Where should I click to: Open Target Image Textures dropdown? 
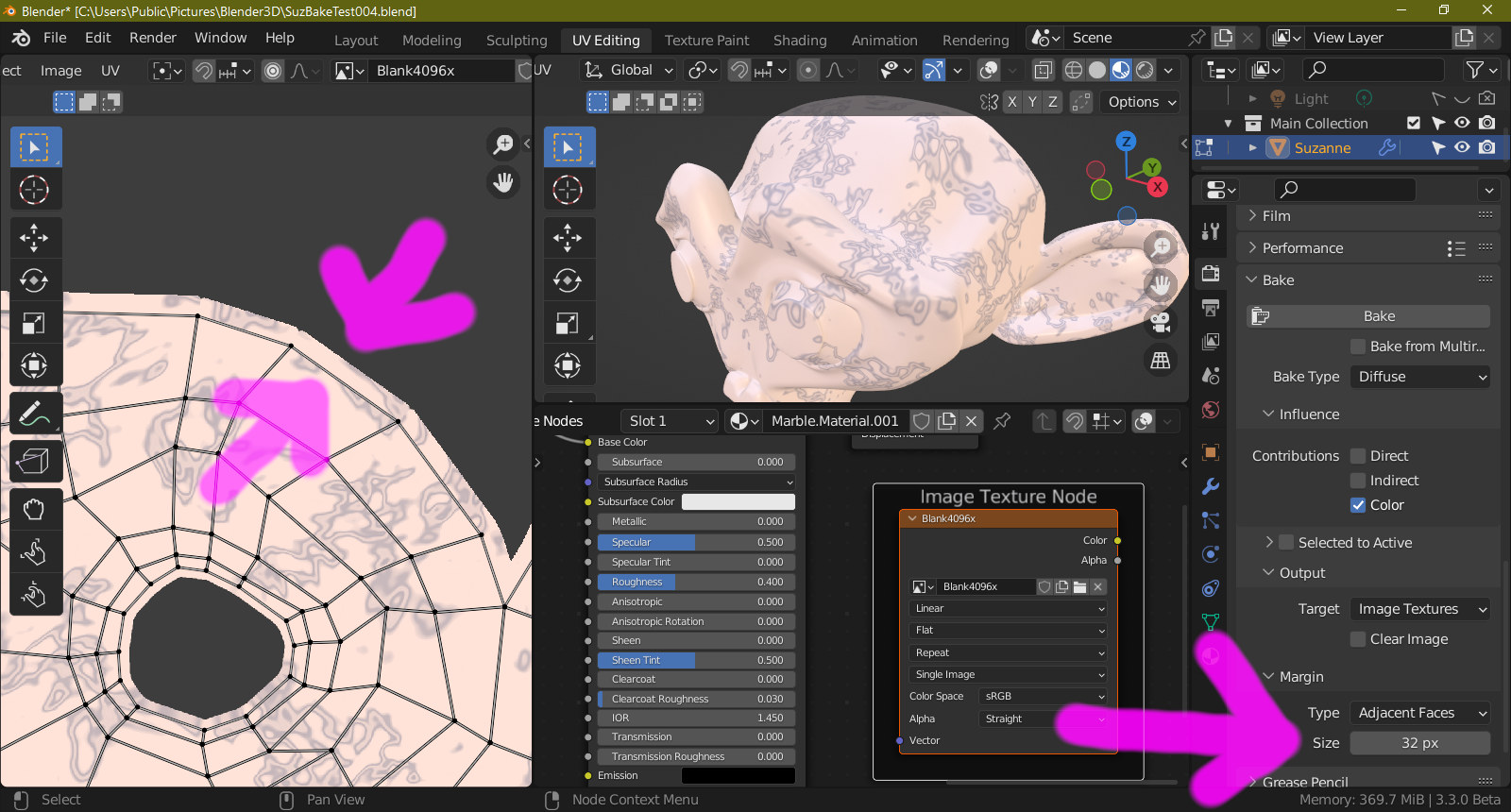tap(1420, 609)
